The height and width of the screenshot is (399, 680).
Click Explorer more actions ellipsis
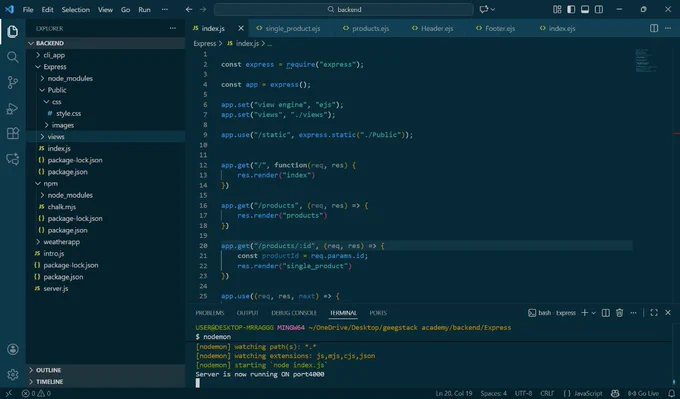[x=173, y=28]
